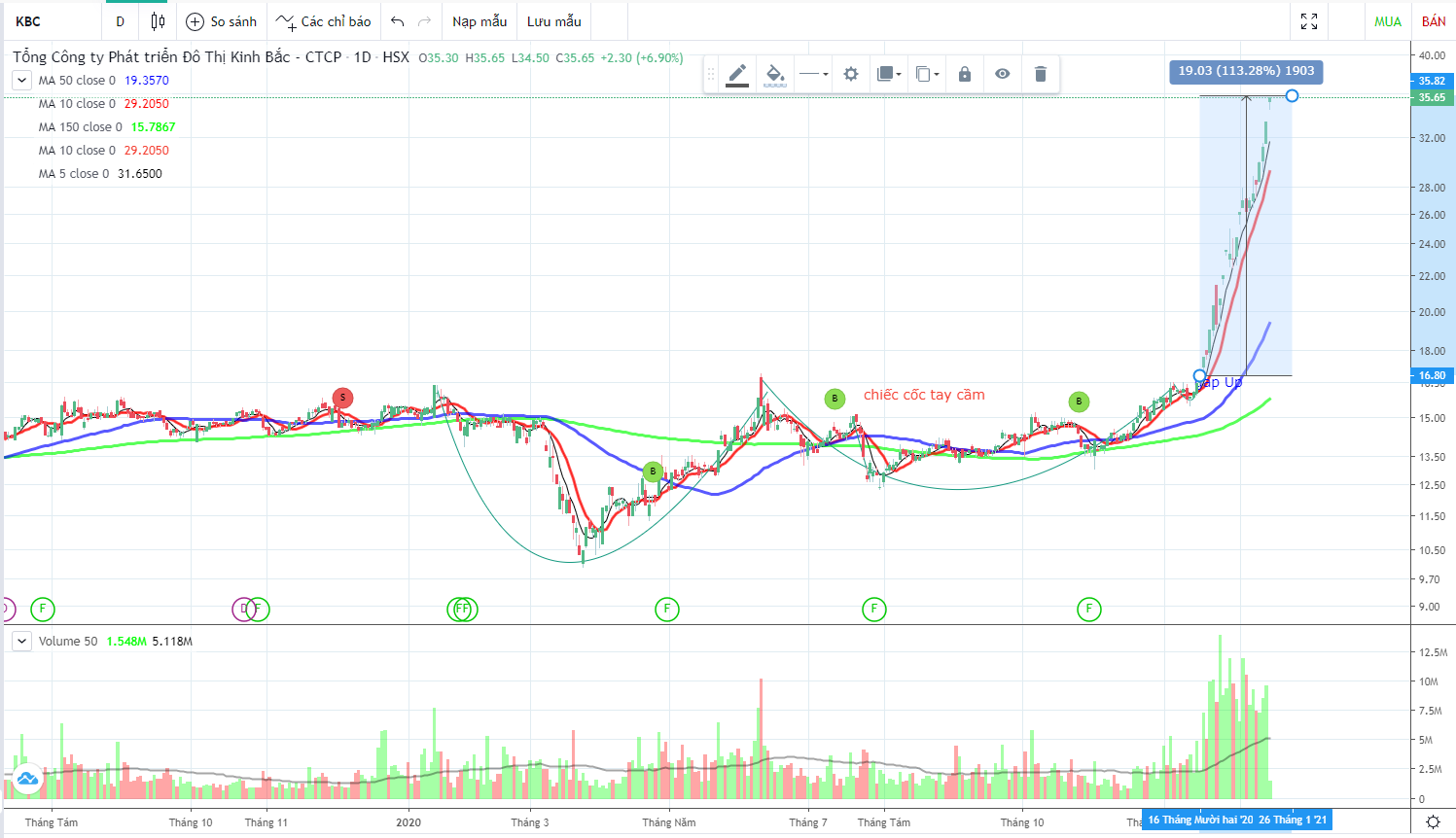Viewport: 1456px width, 838px height.
Task: Open drawing settings gear in floating toolbar
Action: point(851,74)
